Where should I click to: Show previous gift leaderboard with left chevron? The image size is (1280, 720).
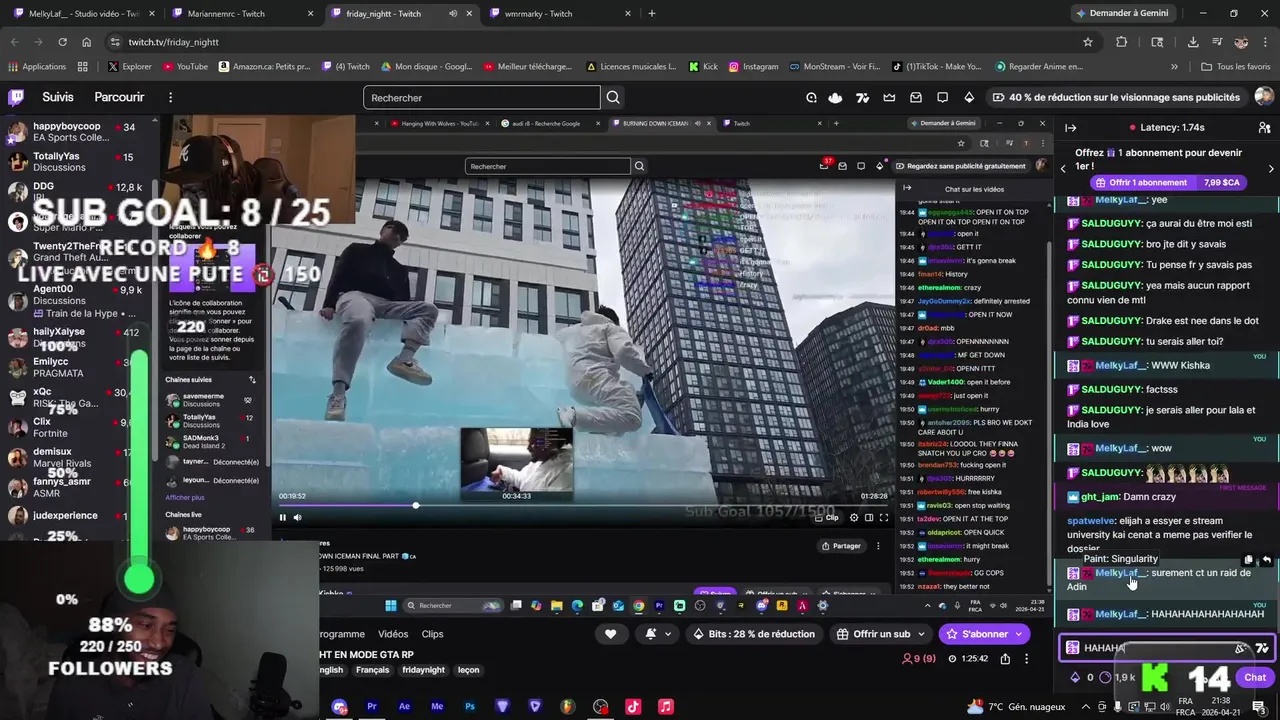coord(1063,169)
